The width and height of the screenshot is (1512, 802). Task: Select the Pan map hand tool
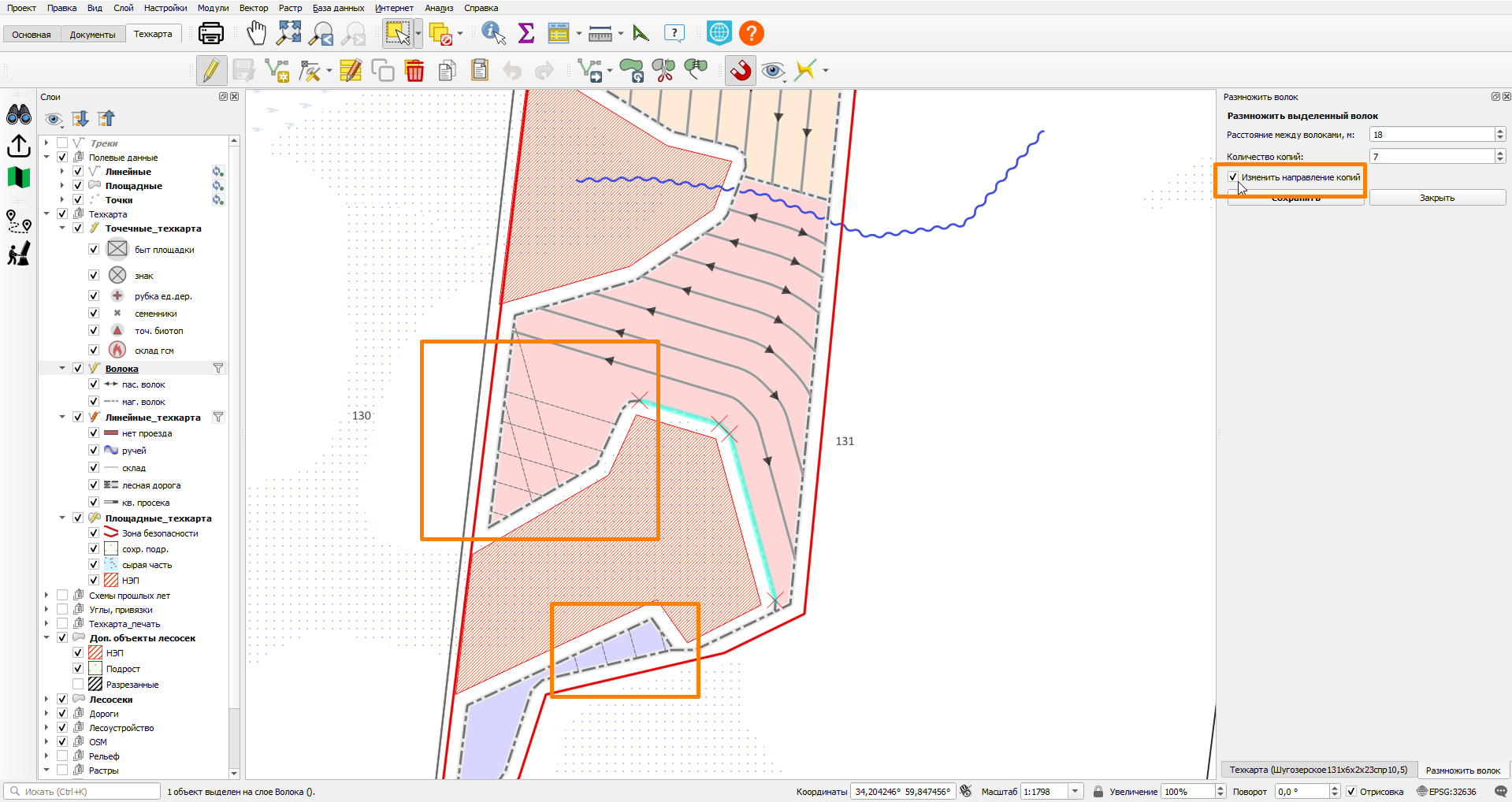(x=257, y=33)
